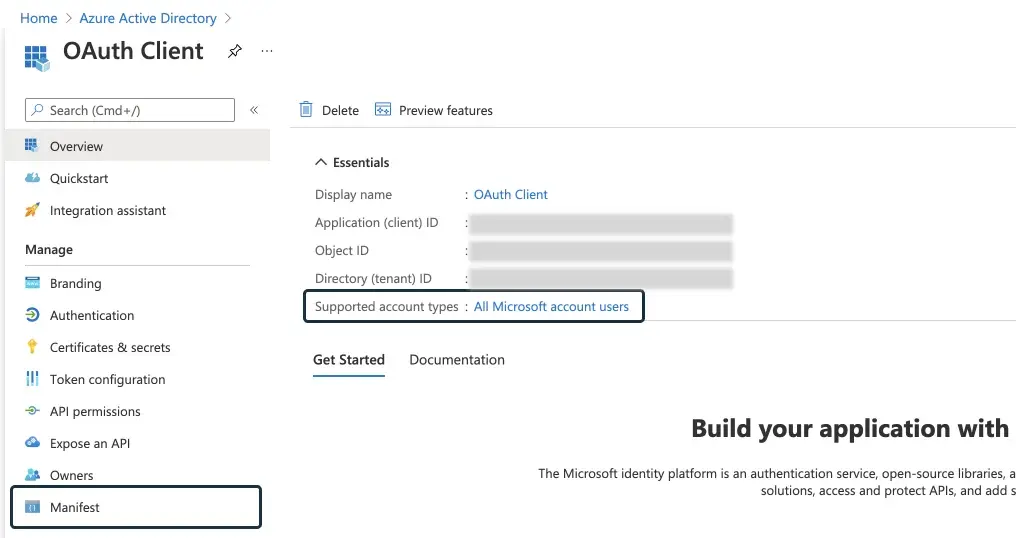Click the Directory (tenant) ID label

tap(373, 279)
